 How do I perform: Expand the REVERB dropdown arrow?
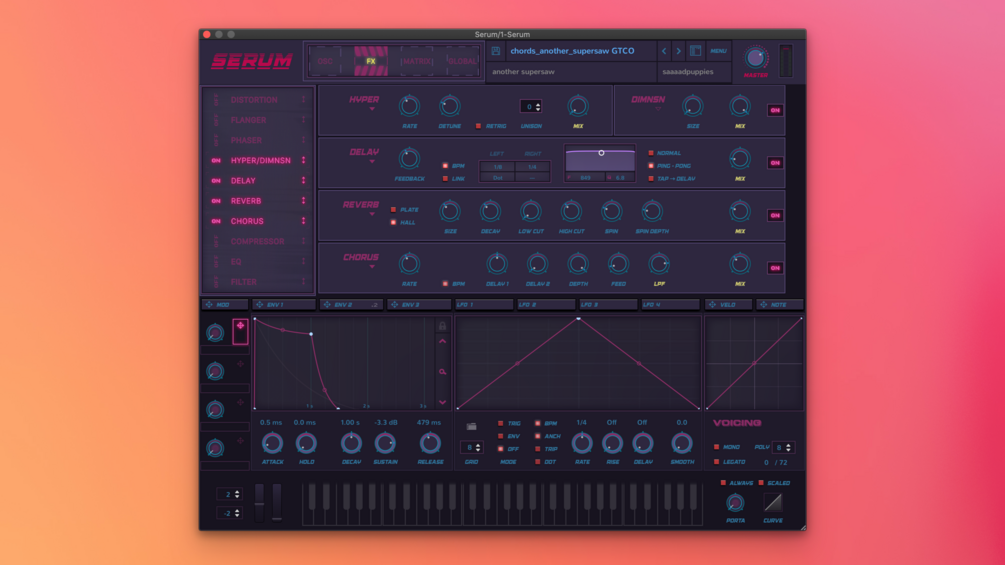(x=372, y=215)
